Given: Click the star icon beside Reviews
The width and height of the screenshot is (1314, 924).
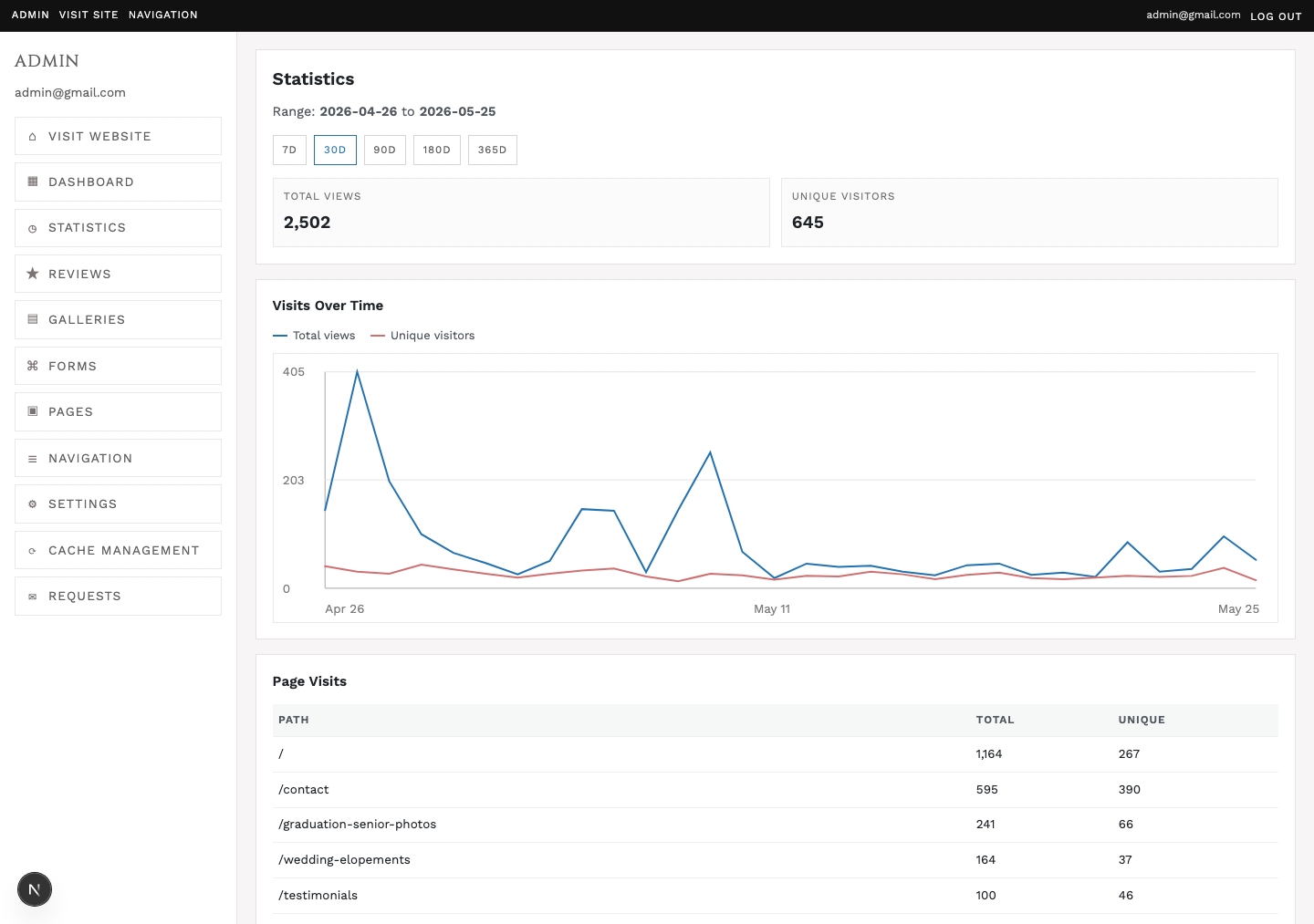Looking at the screenshot, I should coord(33,274).
